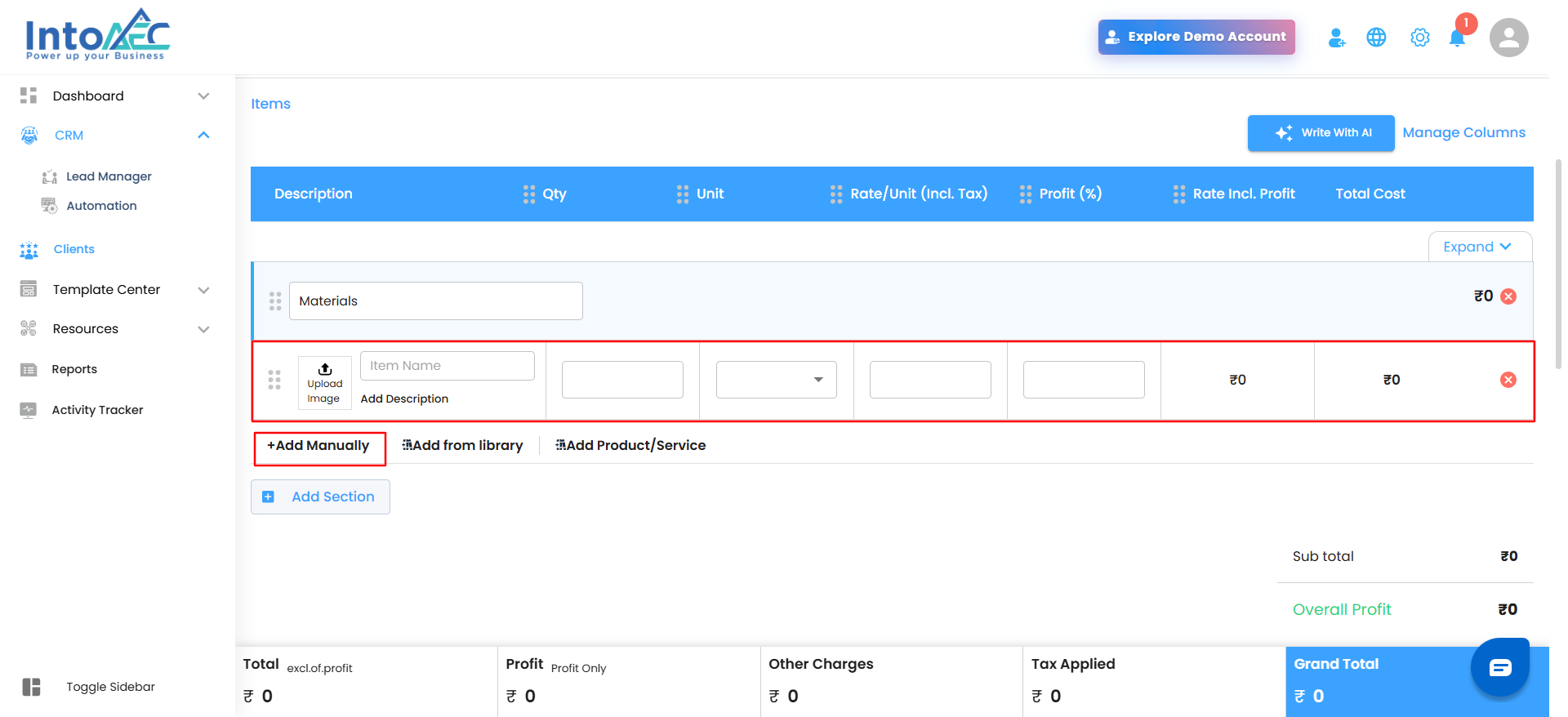Screen dimensions: 1568x717
Task: Open the notifications bell
Action: tap(1457, 38)
